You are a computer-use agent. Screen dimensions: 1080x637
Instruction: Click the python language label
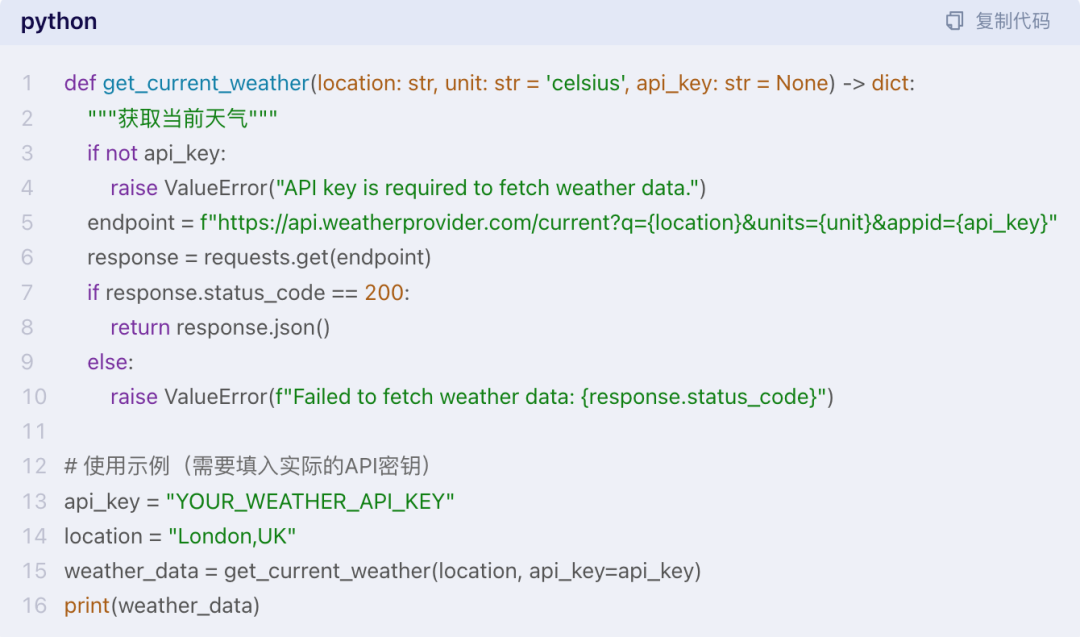tap(59, 21)
